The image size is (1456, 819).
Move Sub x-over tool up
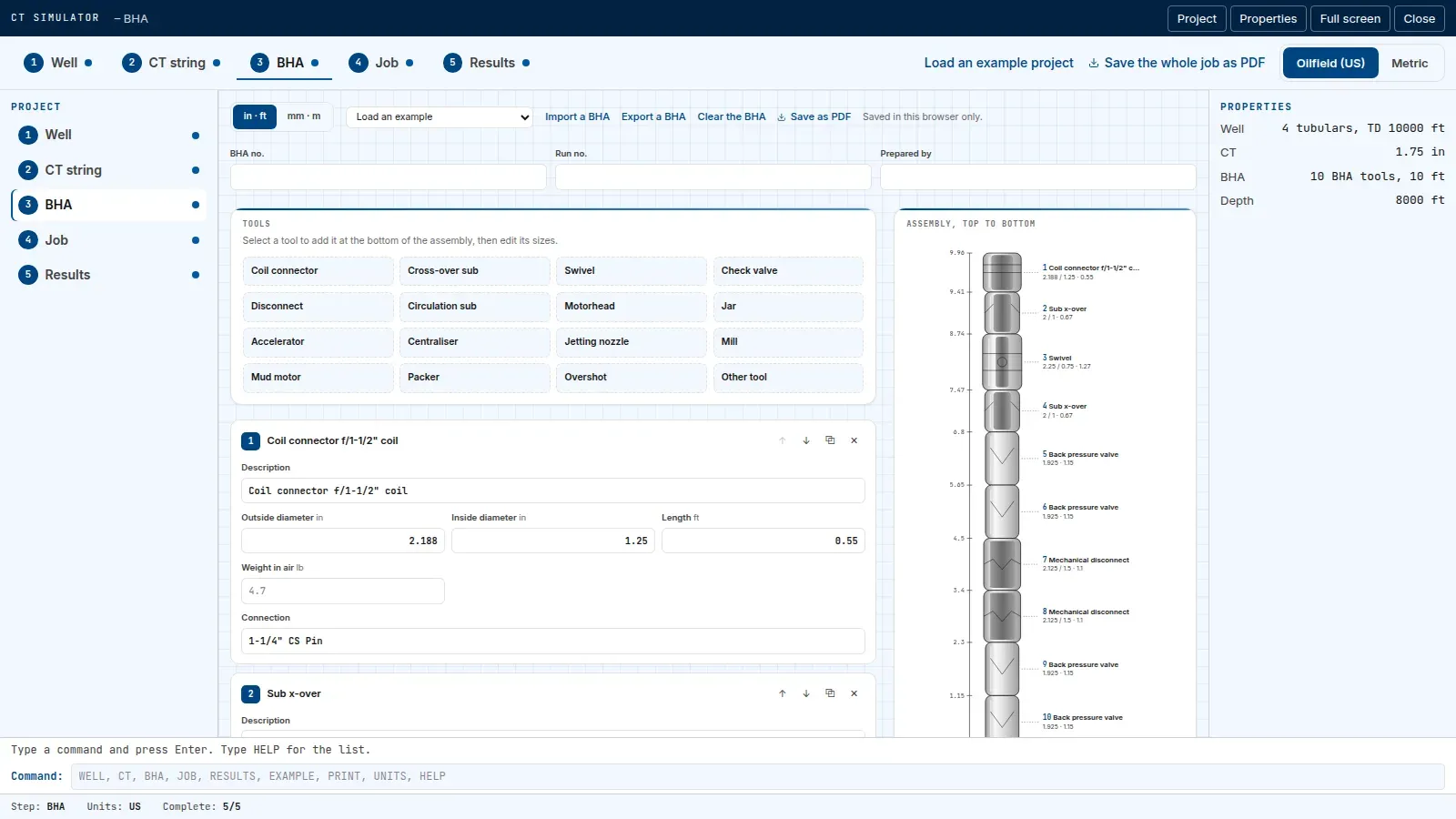point(782,693)
